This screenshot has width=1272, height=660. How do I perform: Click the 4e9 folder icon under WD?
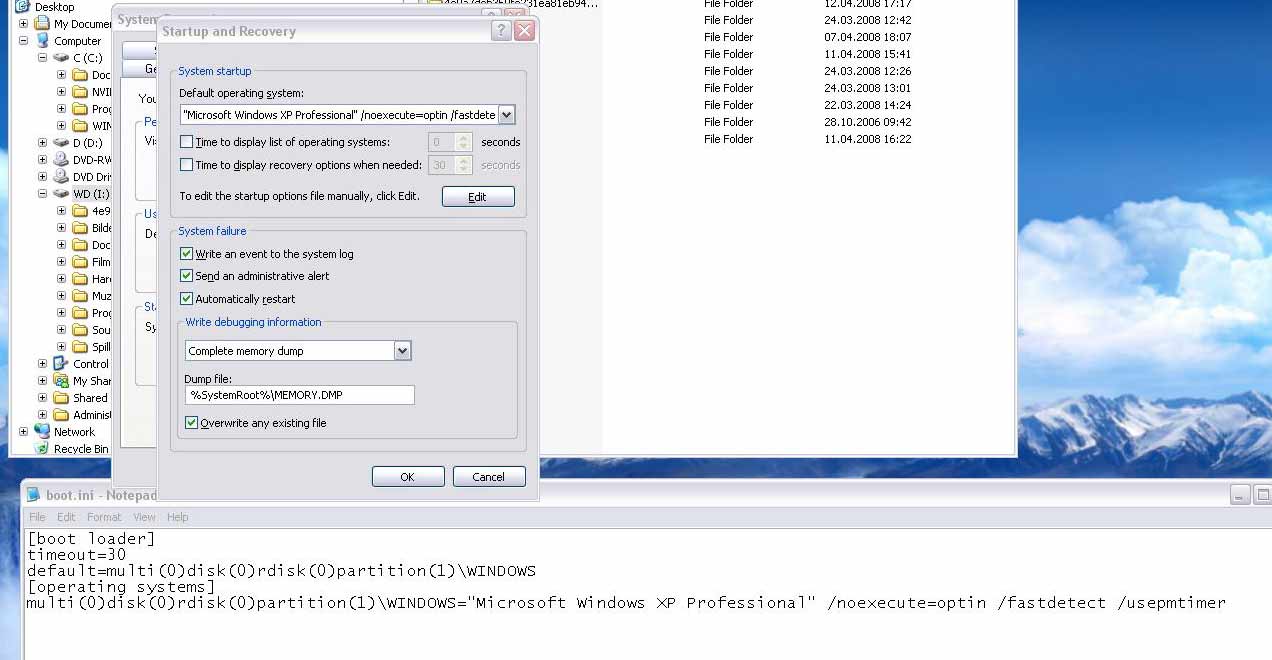[80, 211]
